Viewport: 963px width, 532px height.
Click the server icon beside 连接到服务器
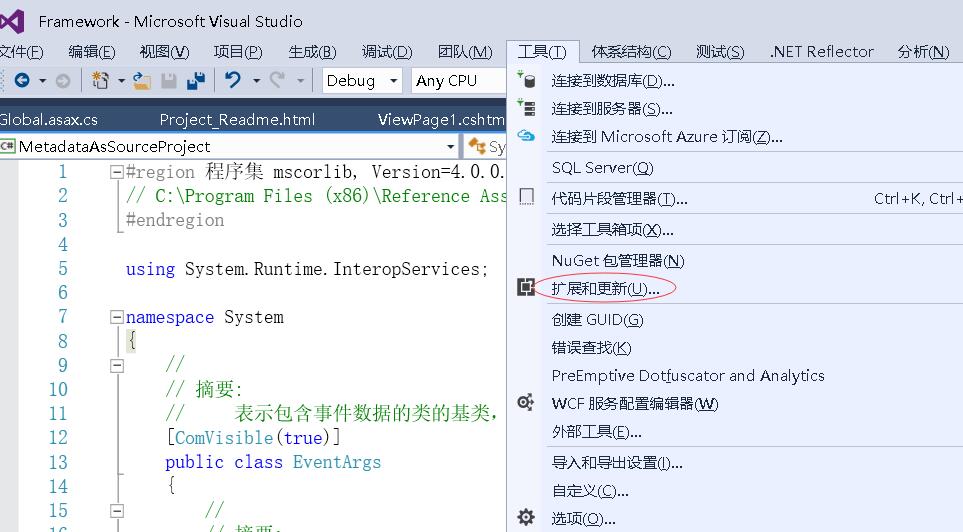(526, 108)
